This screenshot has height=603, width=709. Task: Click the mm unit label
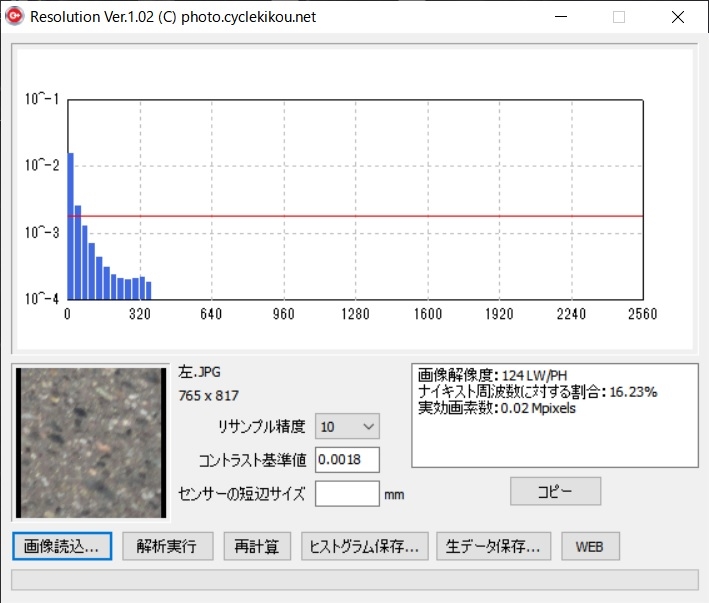[x=394, y=495]
